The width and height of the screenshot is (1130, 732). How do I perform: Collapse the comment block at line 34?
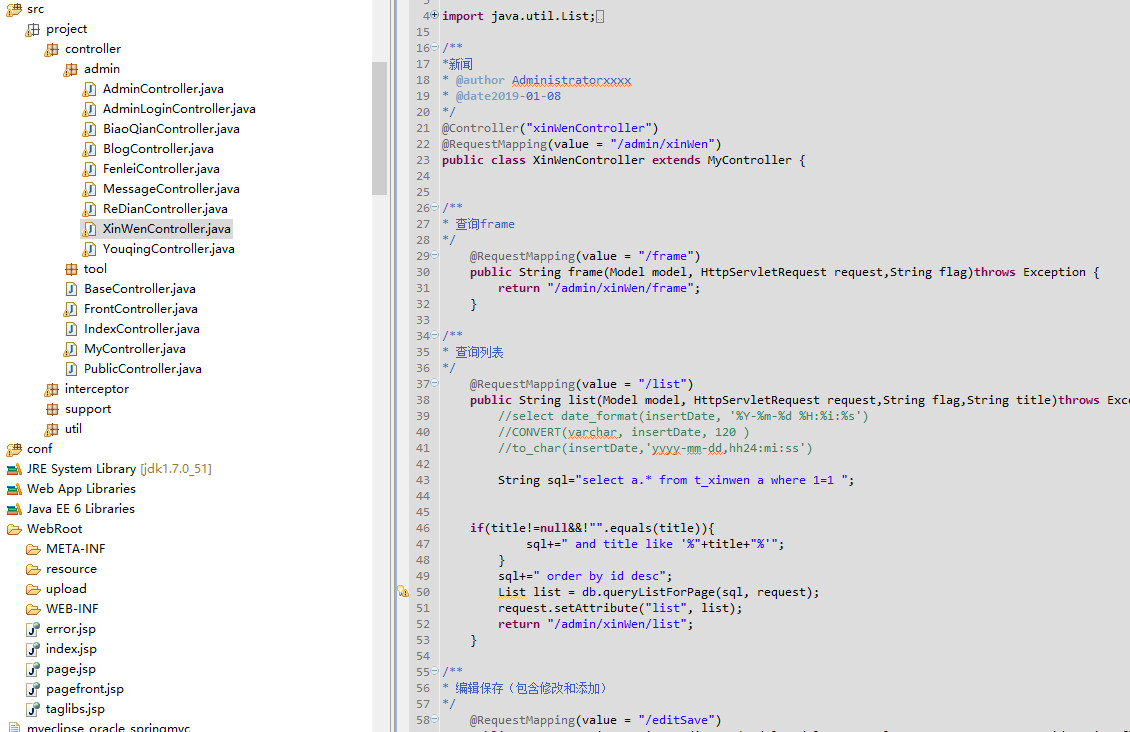[435, 335]
